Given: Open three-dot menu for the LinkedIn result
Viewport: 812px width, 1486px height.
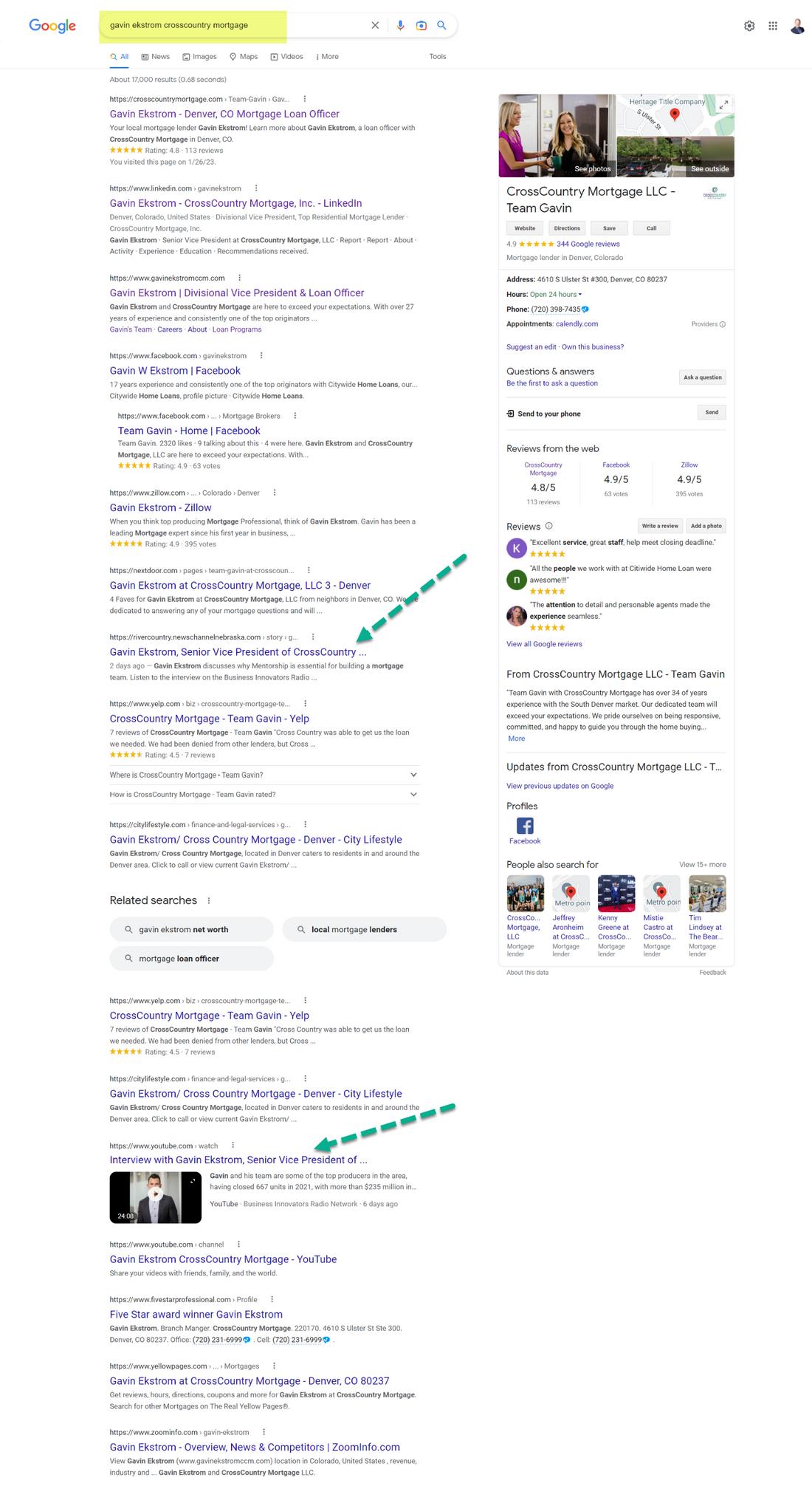Looking at the screenshot, I should coord(256,188).
